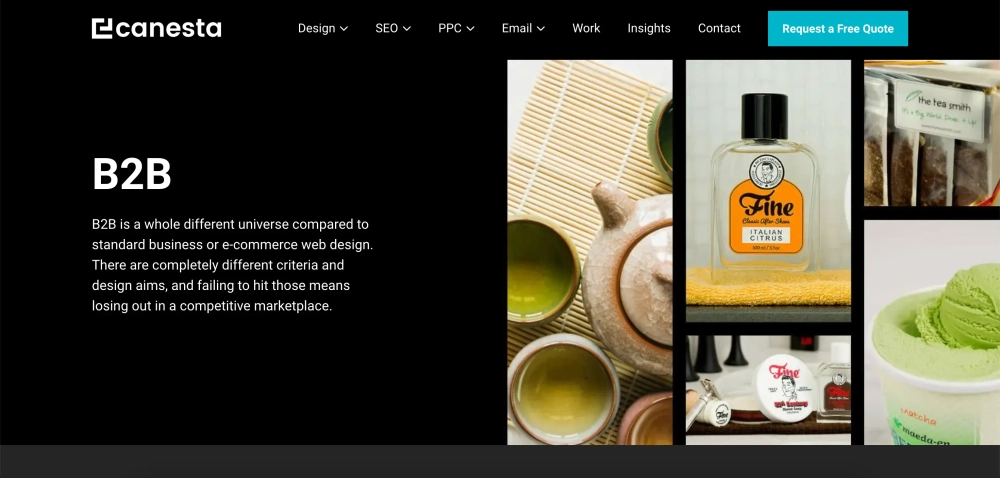Click the Fine Italian Citrus aftershave image
Image resolution: width=1000 pixels, height=478 pixels.
[x=768, y=190]
